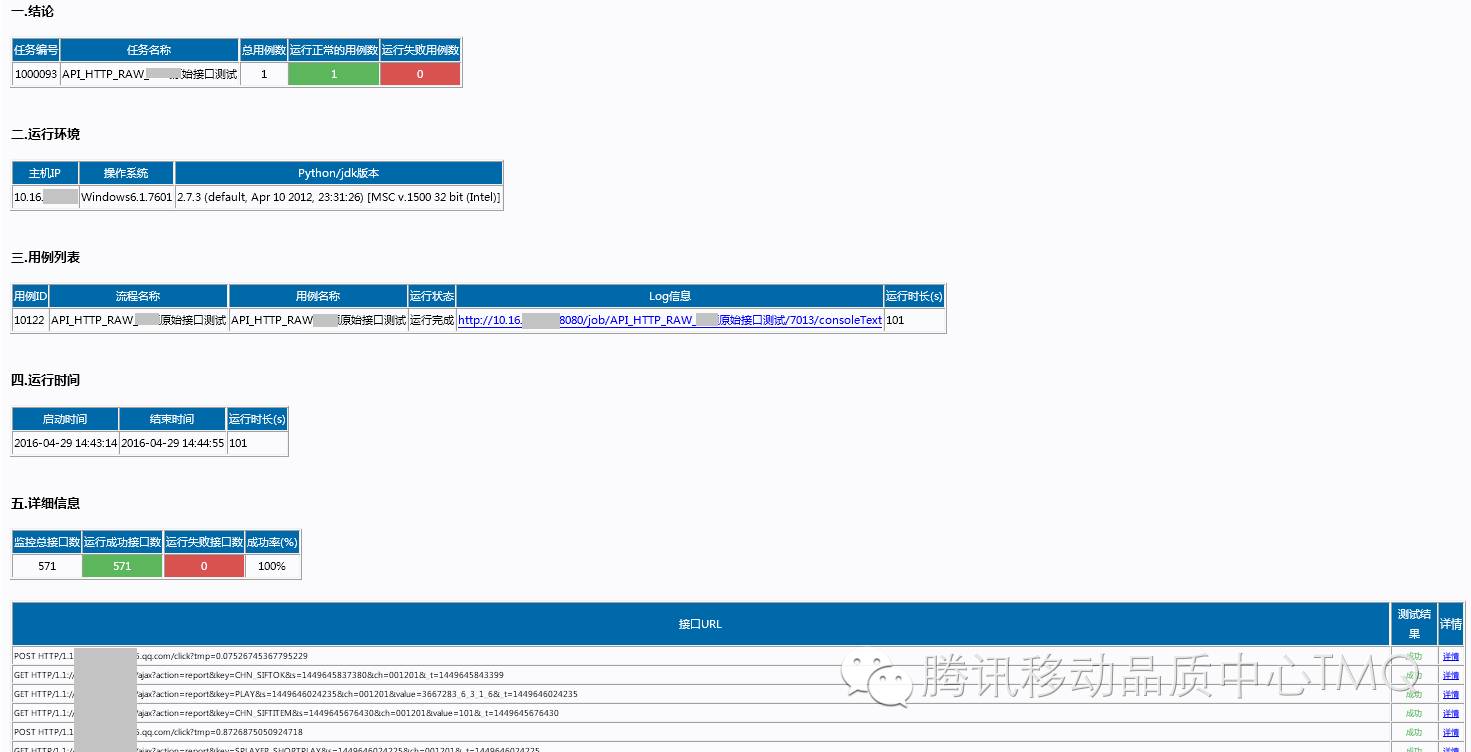Click the green passed-cases cell showing 1
Image resolution: width=1471 pixels, height=752 pixels.
pos(334,74)
